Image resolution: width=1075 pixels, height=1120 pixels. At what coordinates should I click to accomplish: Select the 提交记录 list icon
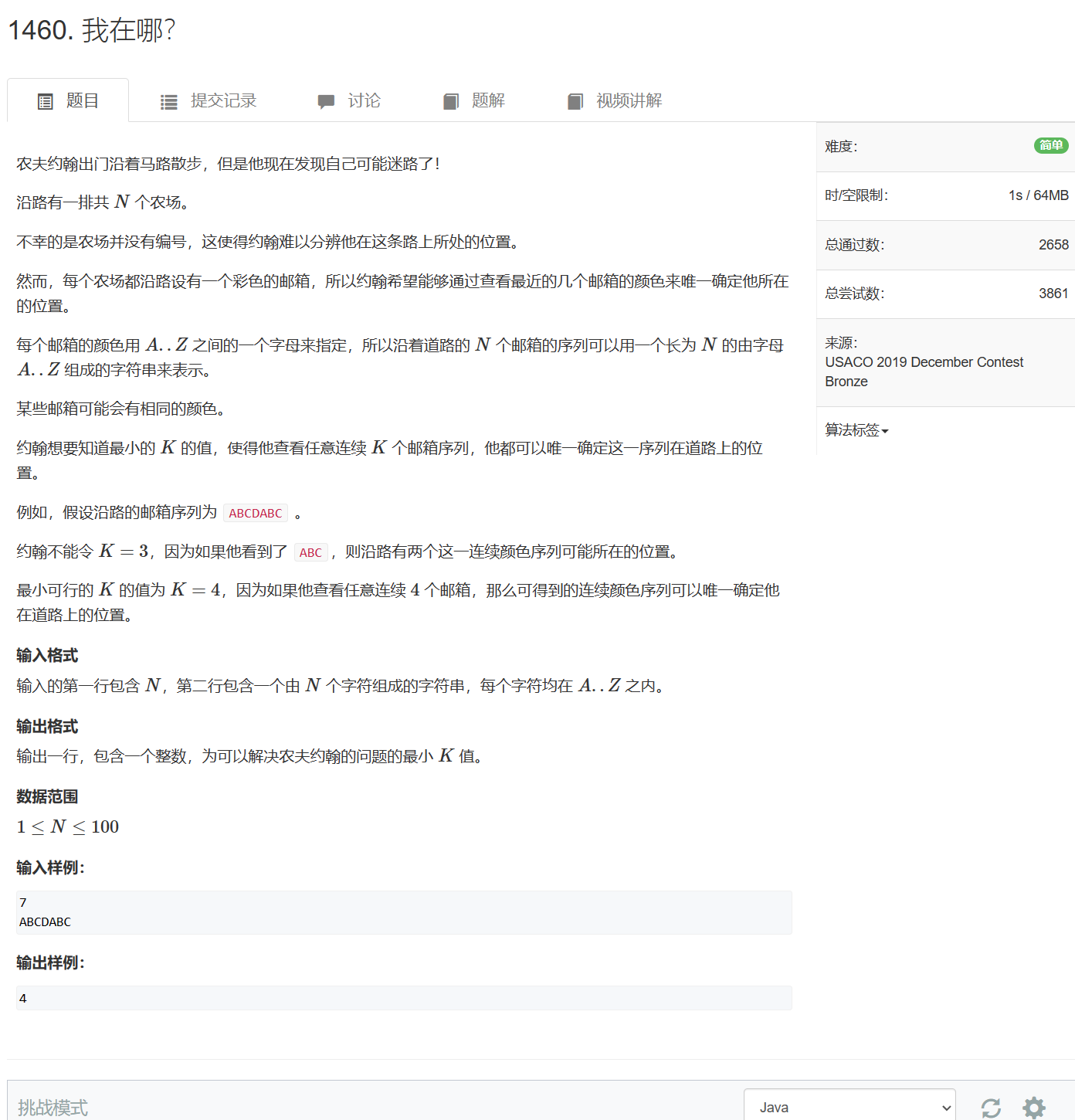coord(168,100)
